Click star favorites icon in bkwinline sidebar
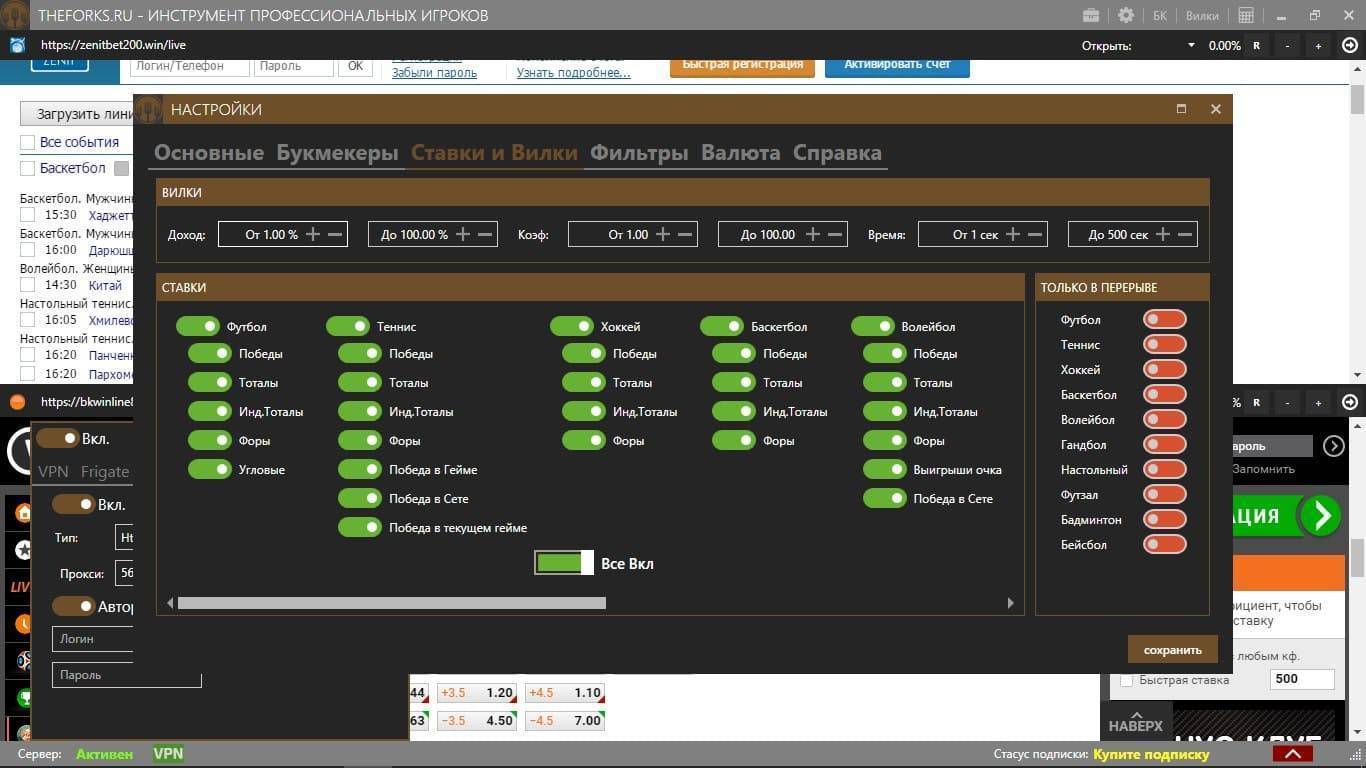 pyautogui.click(x=22, y=549)
